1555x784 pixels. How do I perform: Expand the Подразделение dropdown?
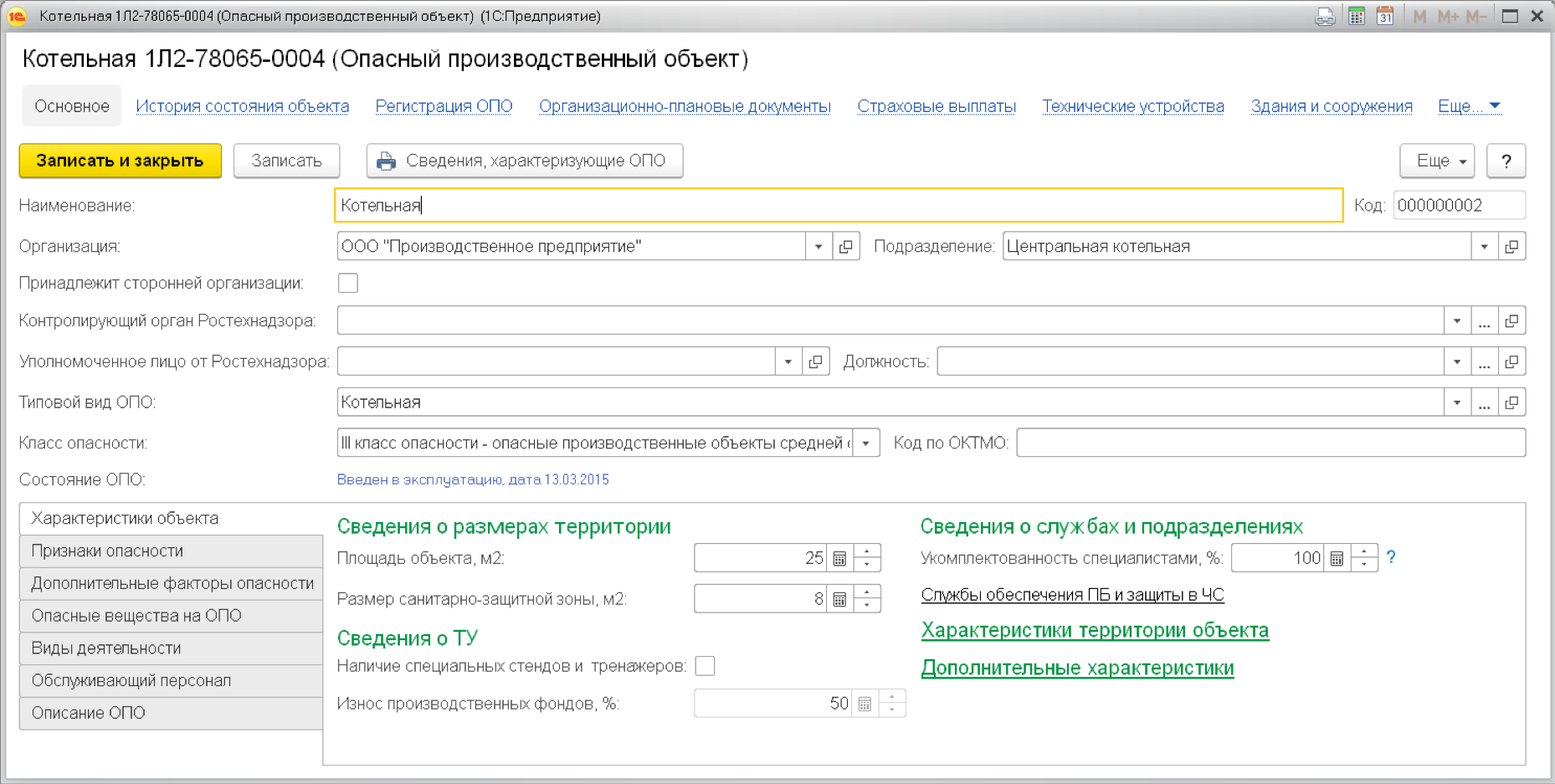1484,247
